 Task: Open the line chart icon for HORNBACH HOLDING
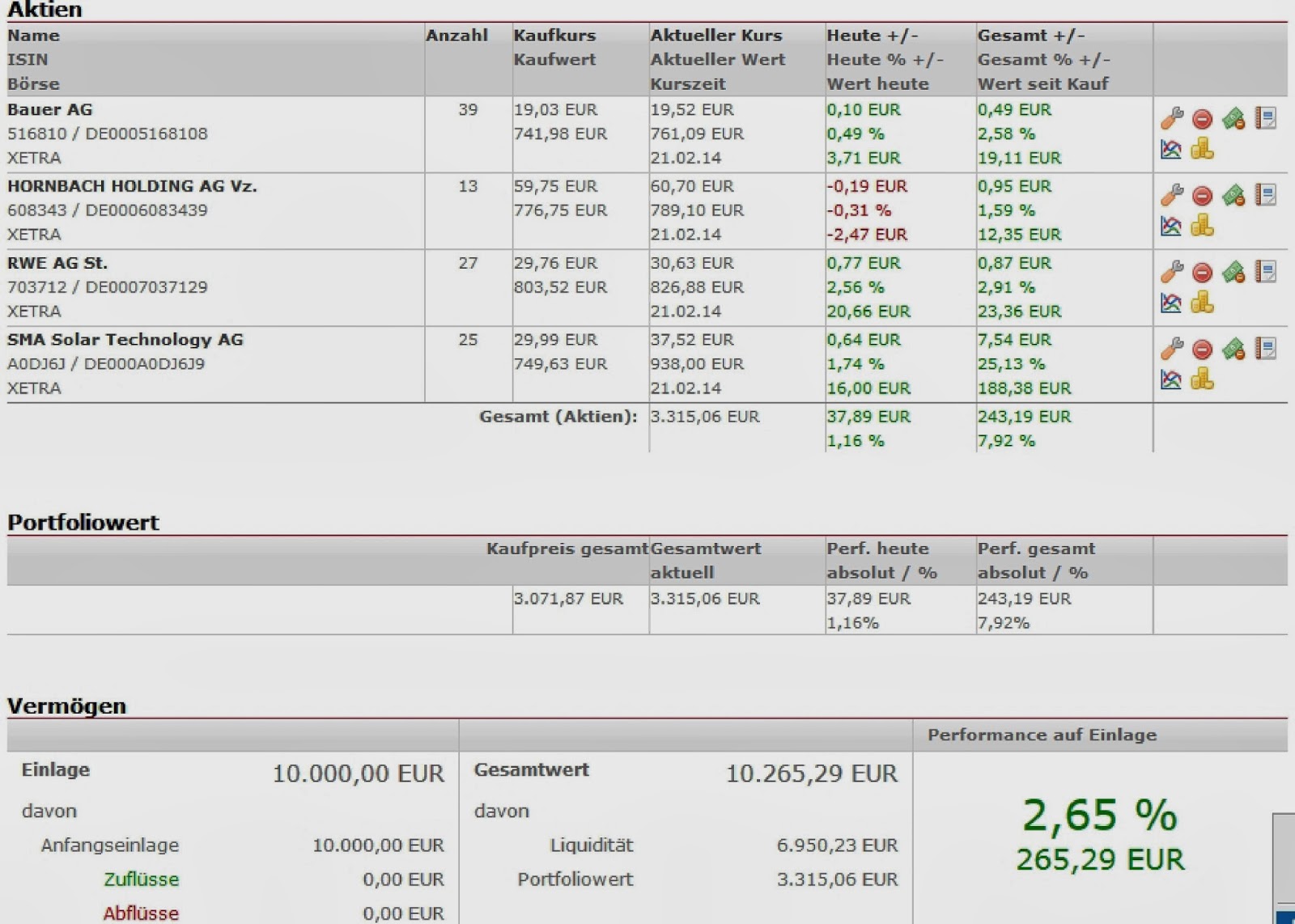pos(1171,226)
